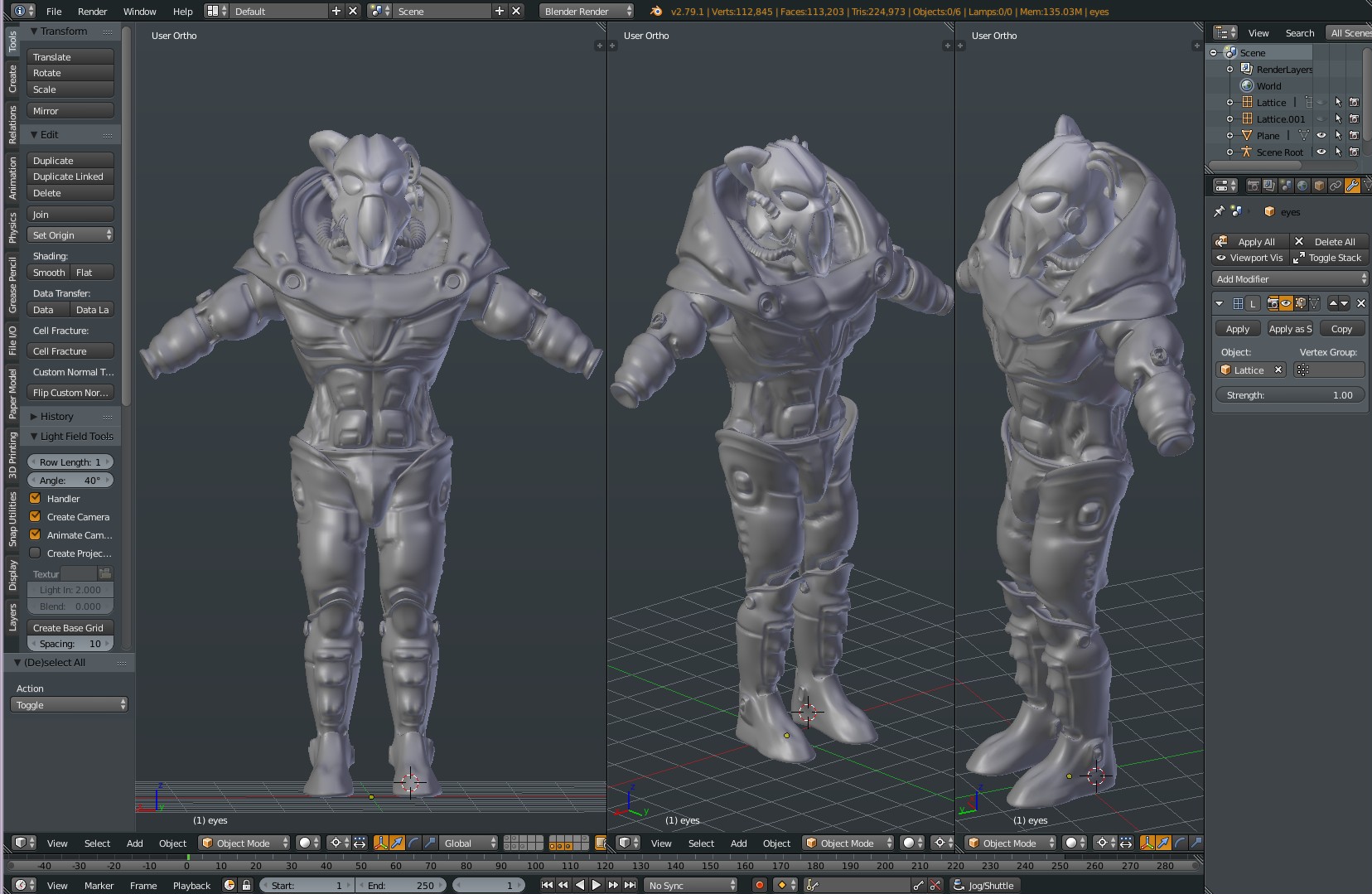
Task: Click the Apply All modifiers button
Action: coord(1250,242)
